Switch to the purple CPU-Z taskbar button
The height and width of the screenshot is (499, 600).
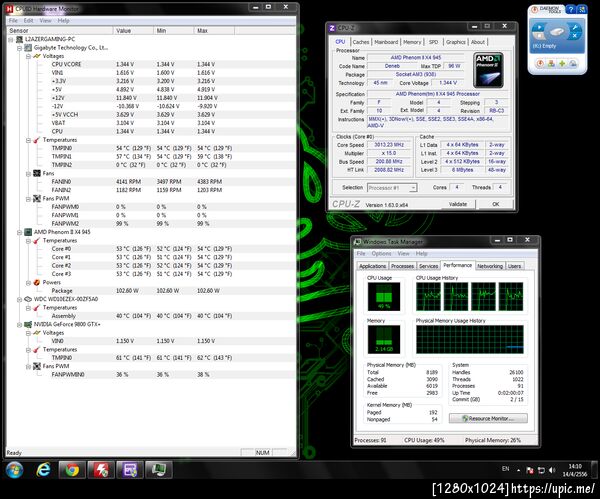tap(130, 470)
